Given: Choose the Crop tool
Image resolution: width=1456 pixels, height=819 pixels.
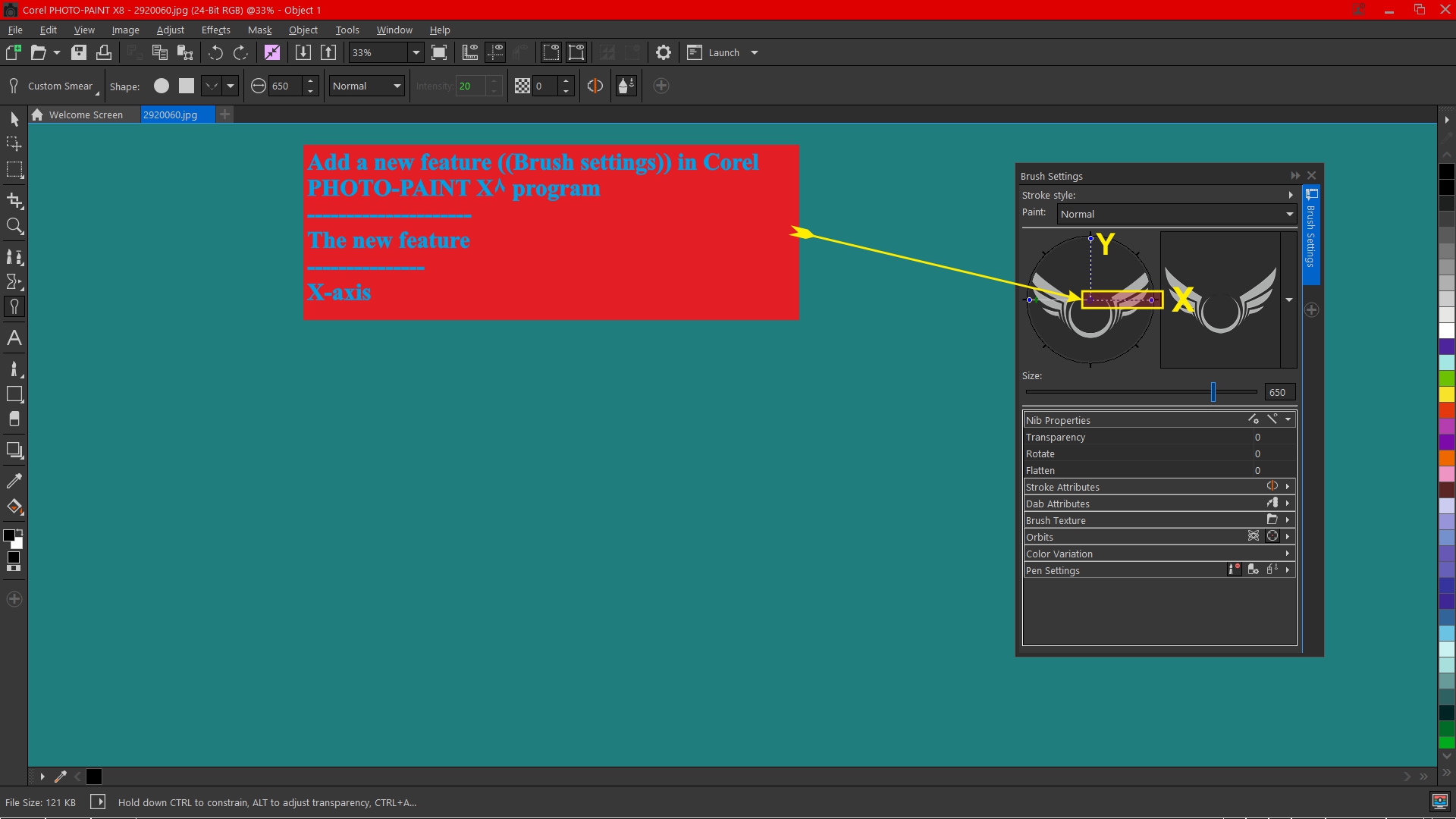Looking at the screenshot, I should pyautogui.click(x=14, y=200).
